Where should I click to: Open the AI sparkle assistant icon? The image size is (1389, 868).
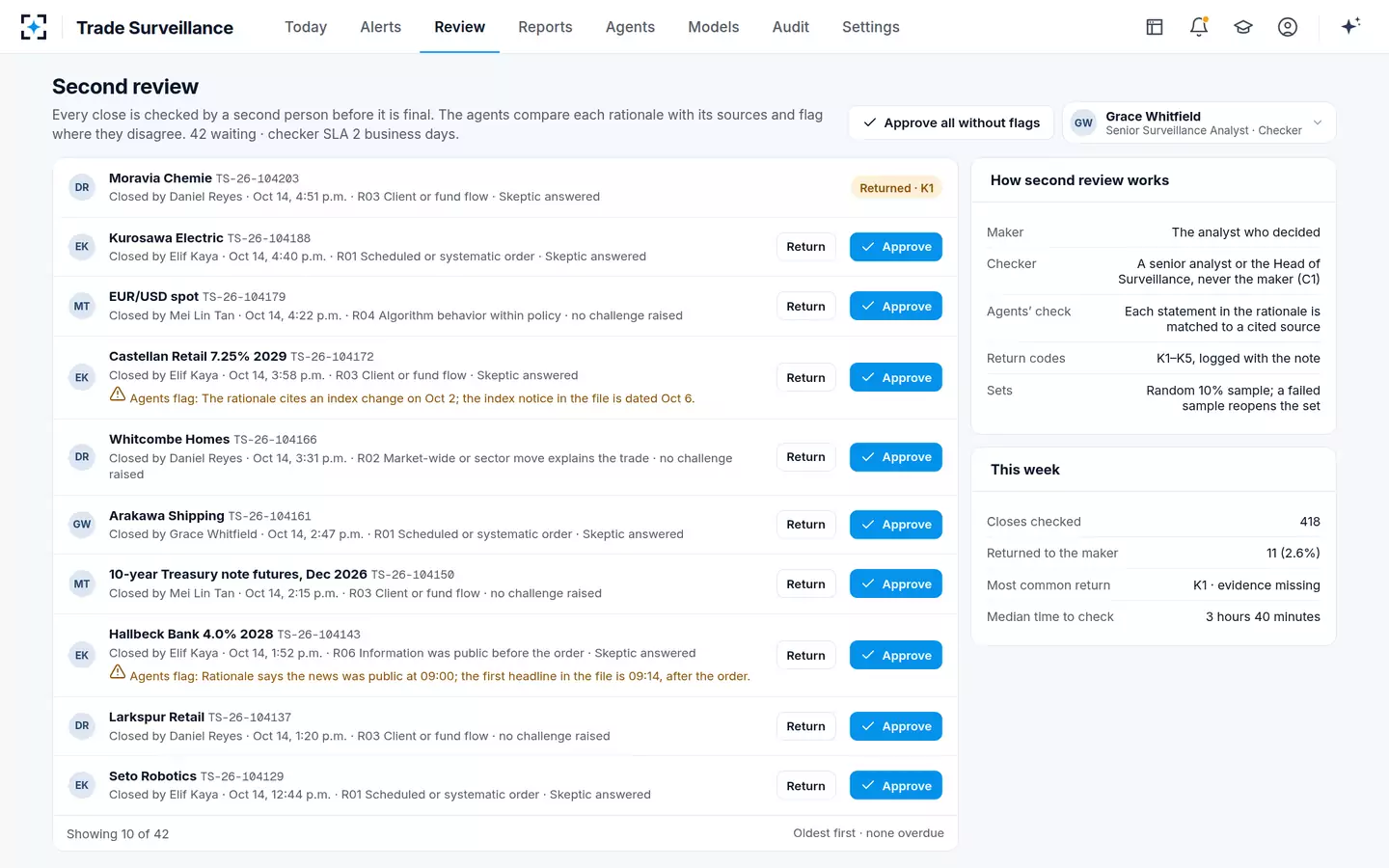point(1350,26)
